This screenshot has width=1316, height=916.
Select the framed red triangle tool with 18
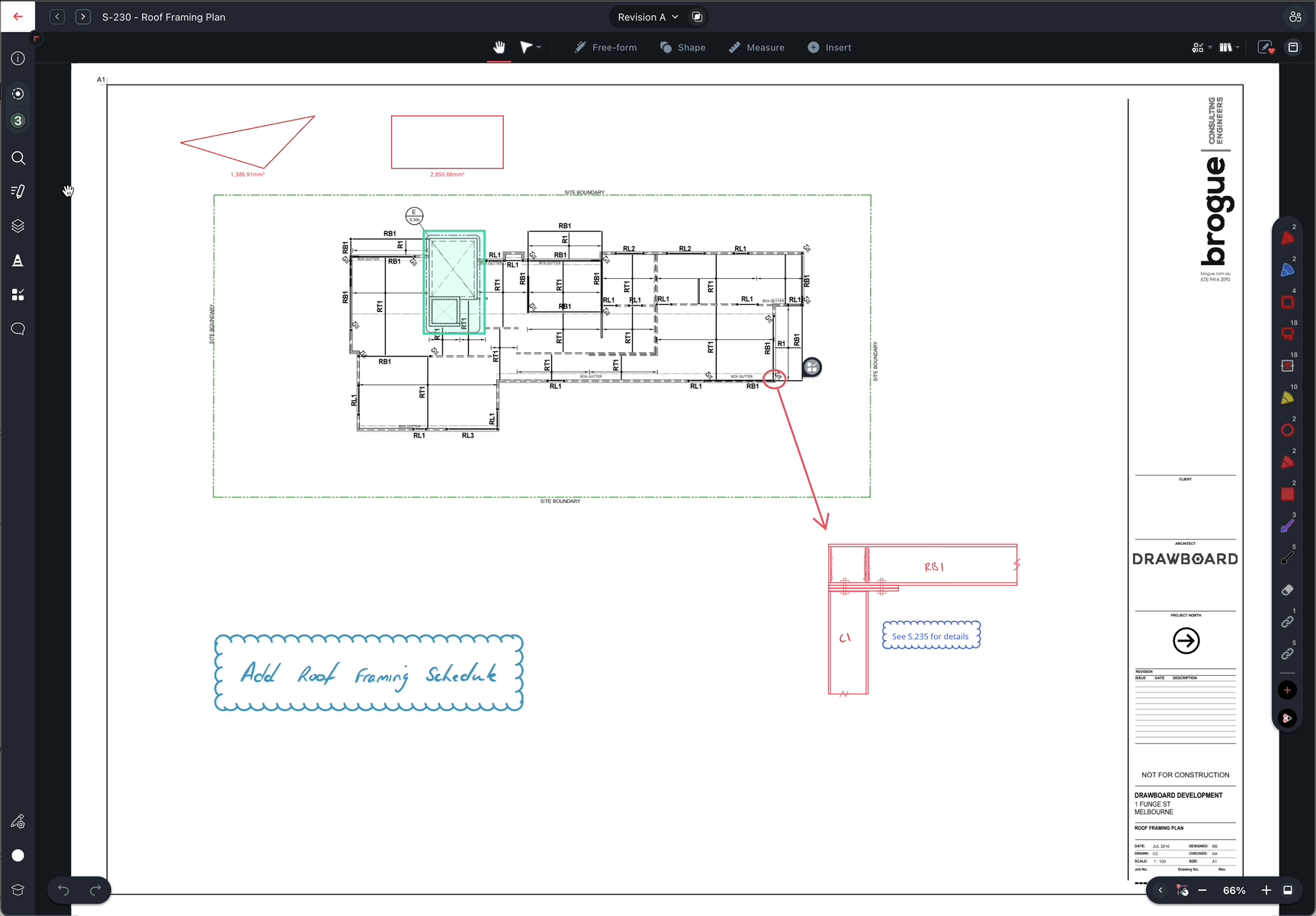point(1288,366)
